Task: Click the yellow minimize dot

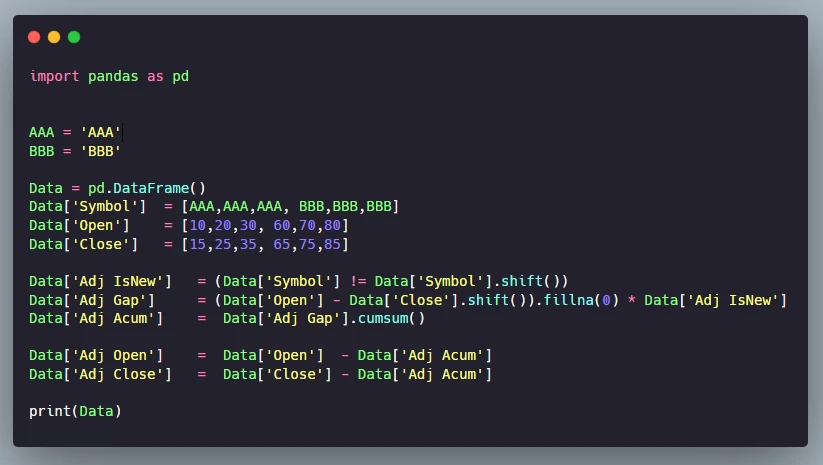Action: (54, 37)
